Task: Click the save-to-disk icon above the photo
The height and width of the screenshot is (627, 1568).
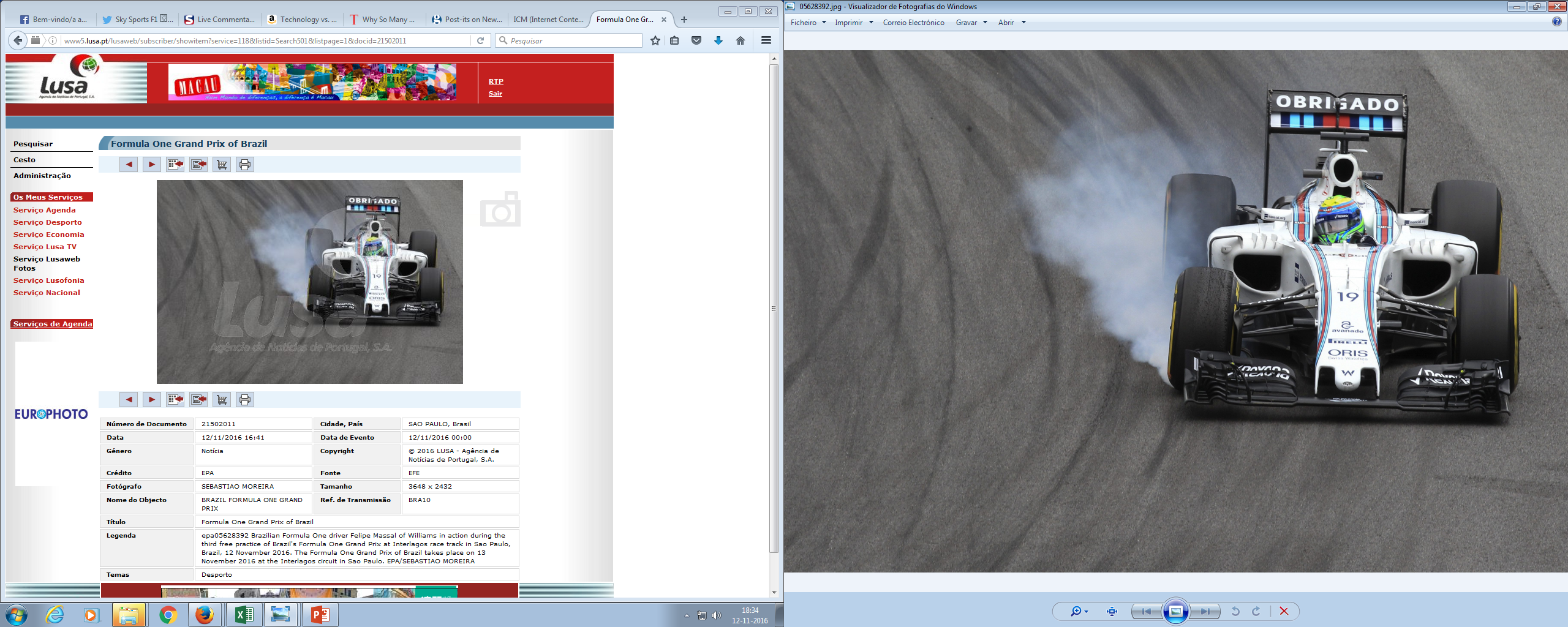Action: point(198,165)
